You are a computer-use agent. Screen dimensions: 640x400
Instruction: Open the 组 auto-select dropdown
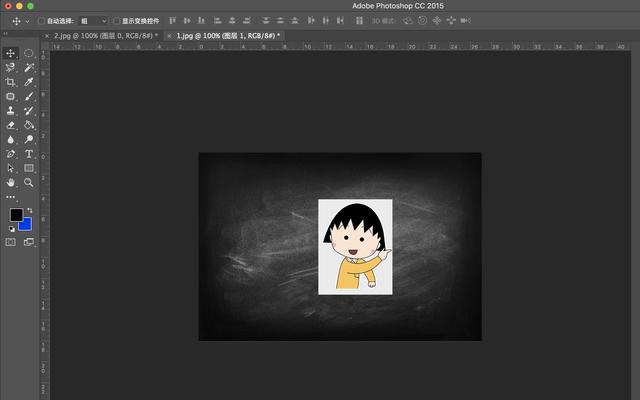93,21
